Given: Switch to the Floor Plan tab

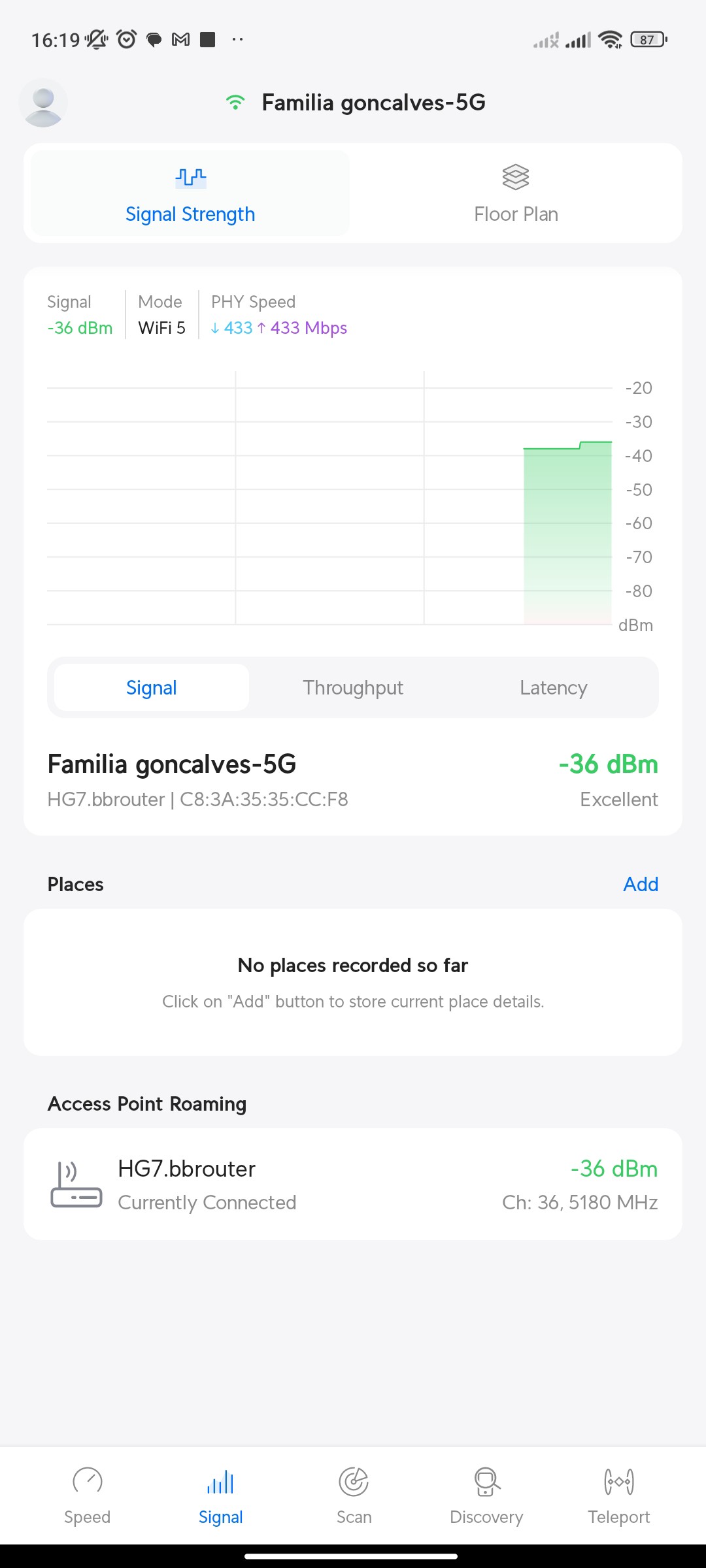Looking at the screenshot, I should [x=516, y=193].
